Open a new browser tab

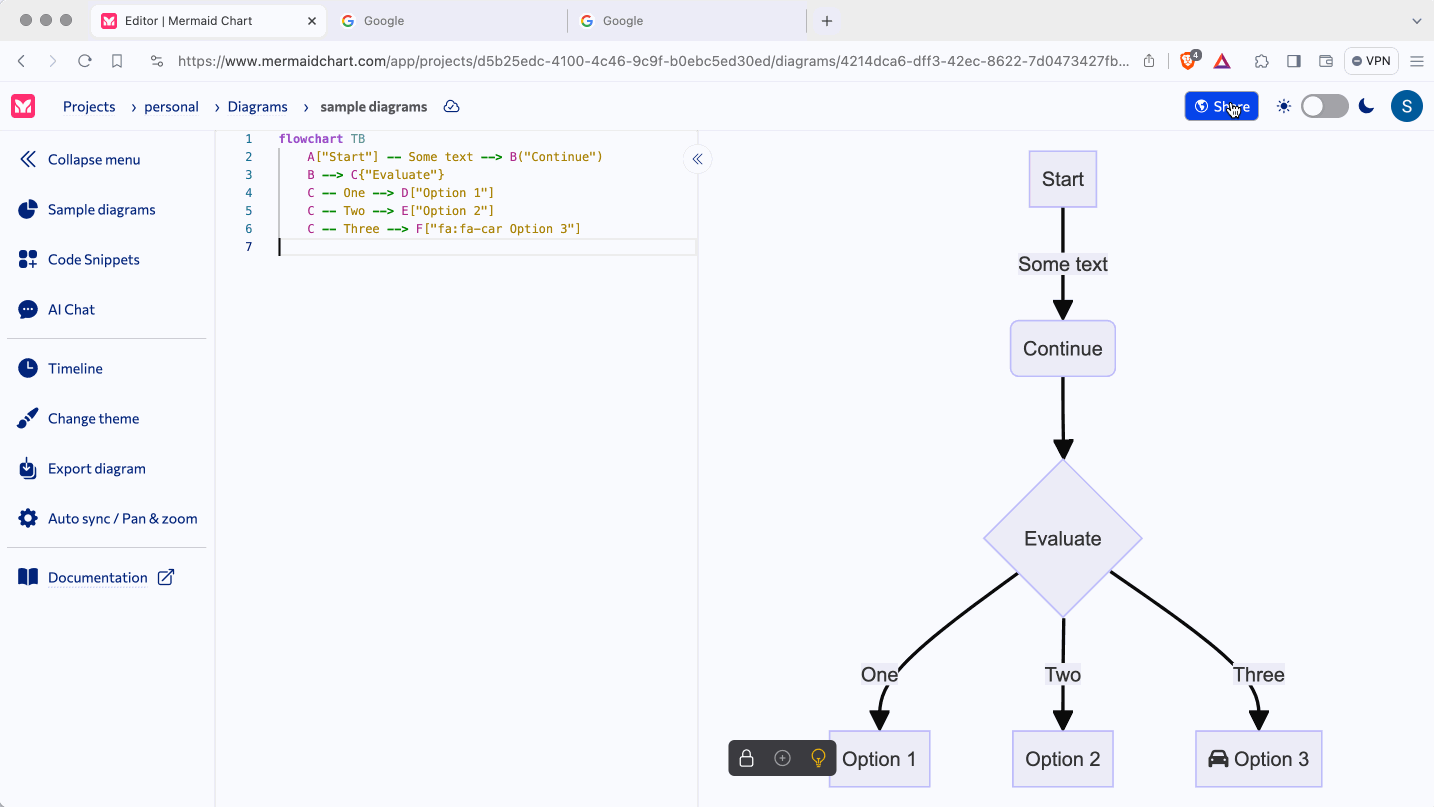click(827, 20)
